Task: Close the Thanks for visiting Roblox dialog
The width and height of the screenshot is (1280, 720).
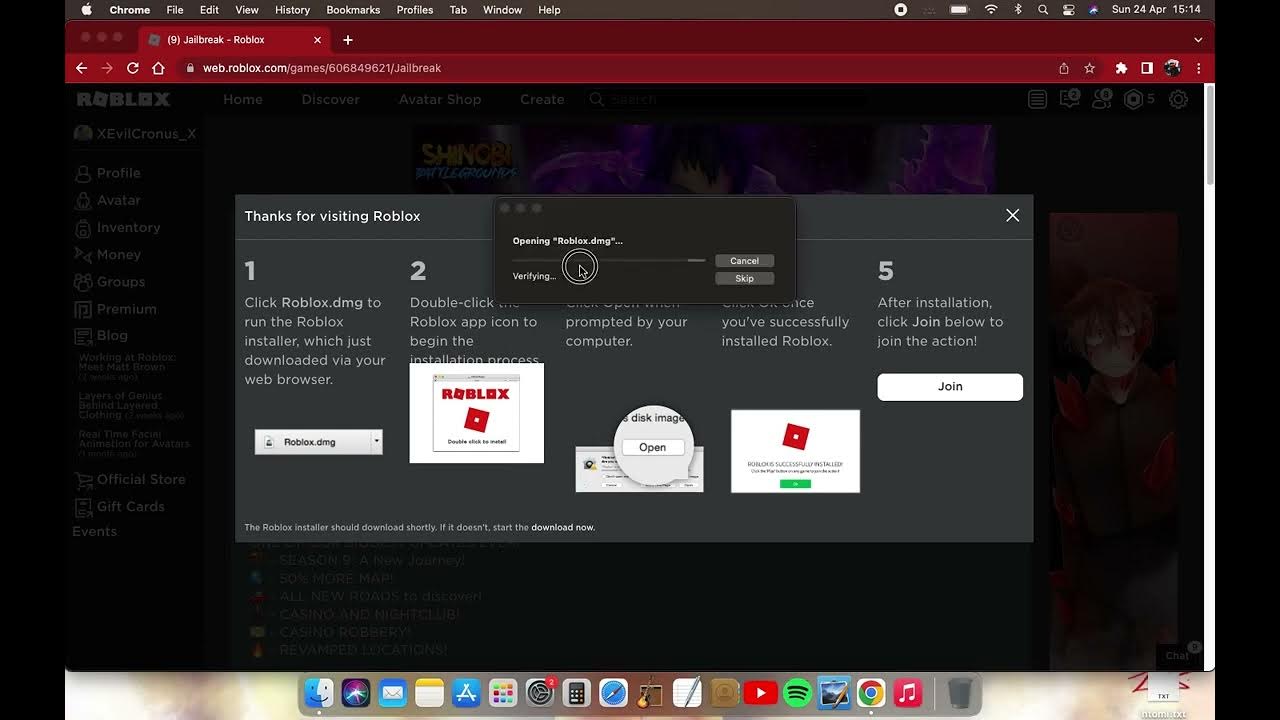Action: 1012,216
